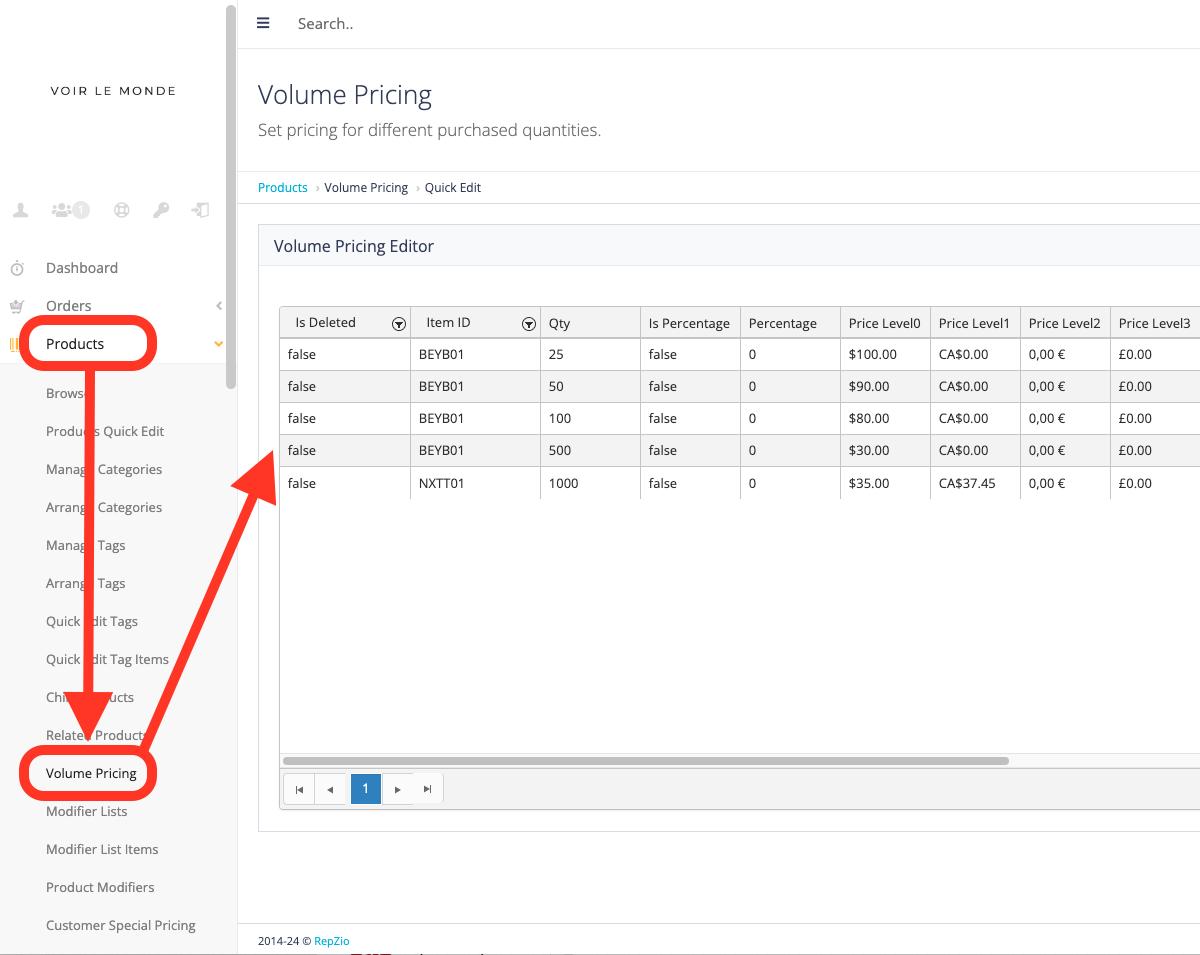
Task: Select the Qty 500 cell
Action: coord(590,450)
